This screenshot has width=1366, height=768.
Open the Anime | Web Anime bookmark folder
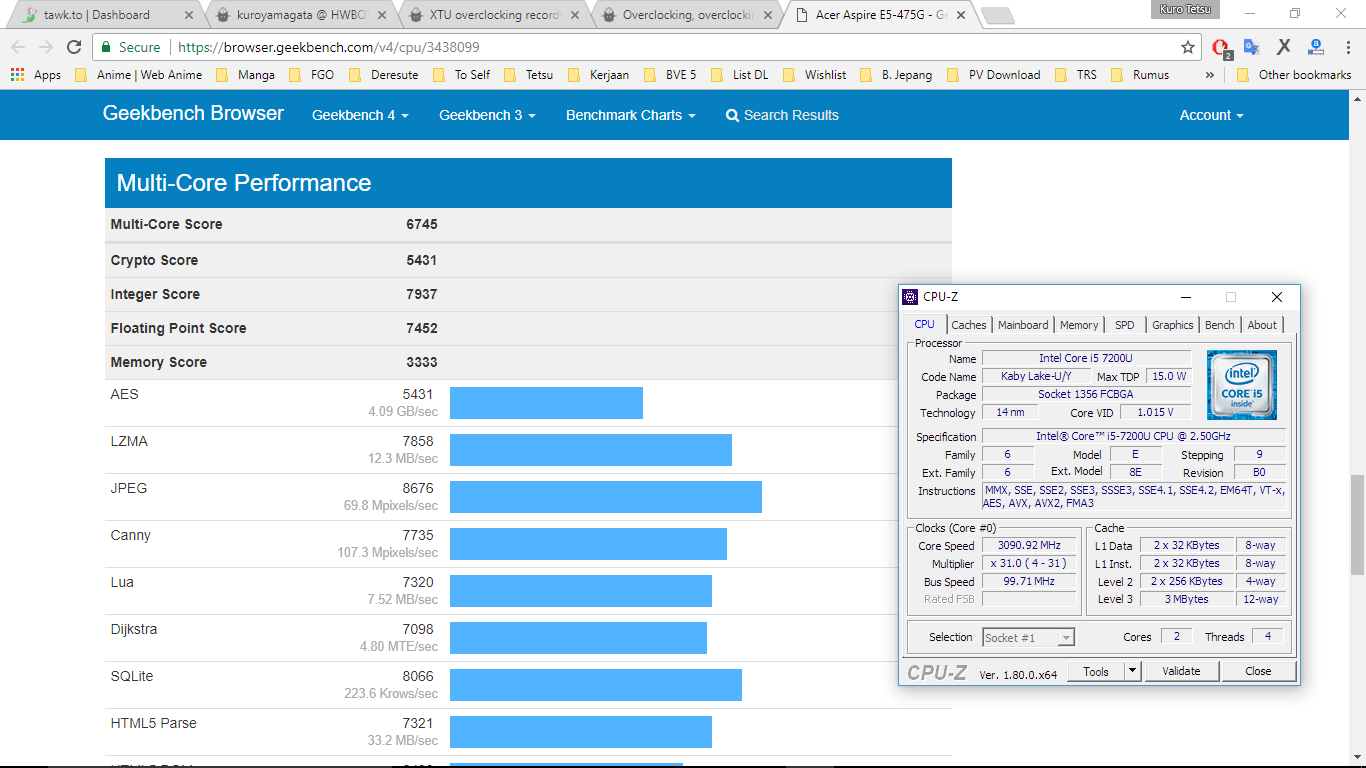coord(138,75)
